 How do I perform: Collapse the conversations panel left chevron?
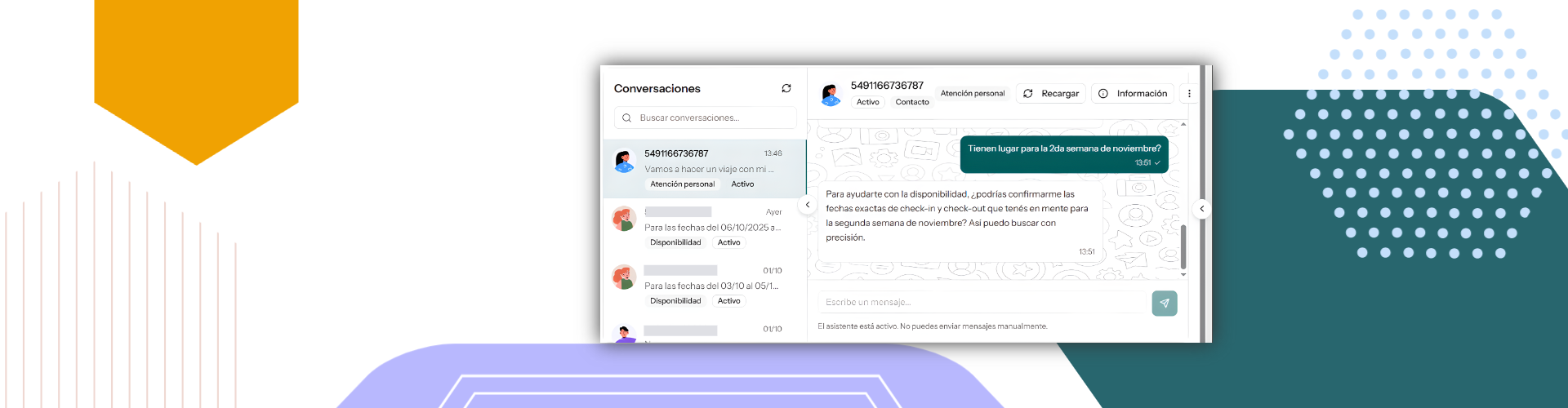coord(808,206)
